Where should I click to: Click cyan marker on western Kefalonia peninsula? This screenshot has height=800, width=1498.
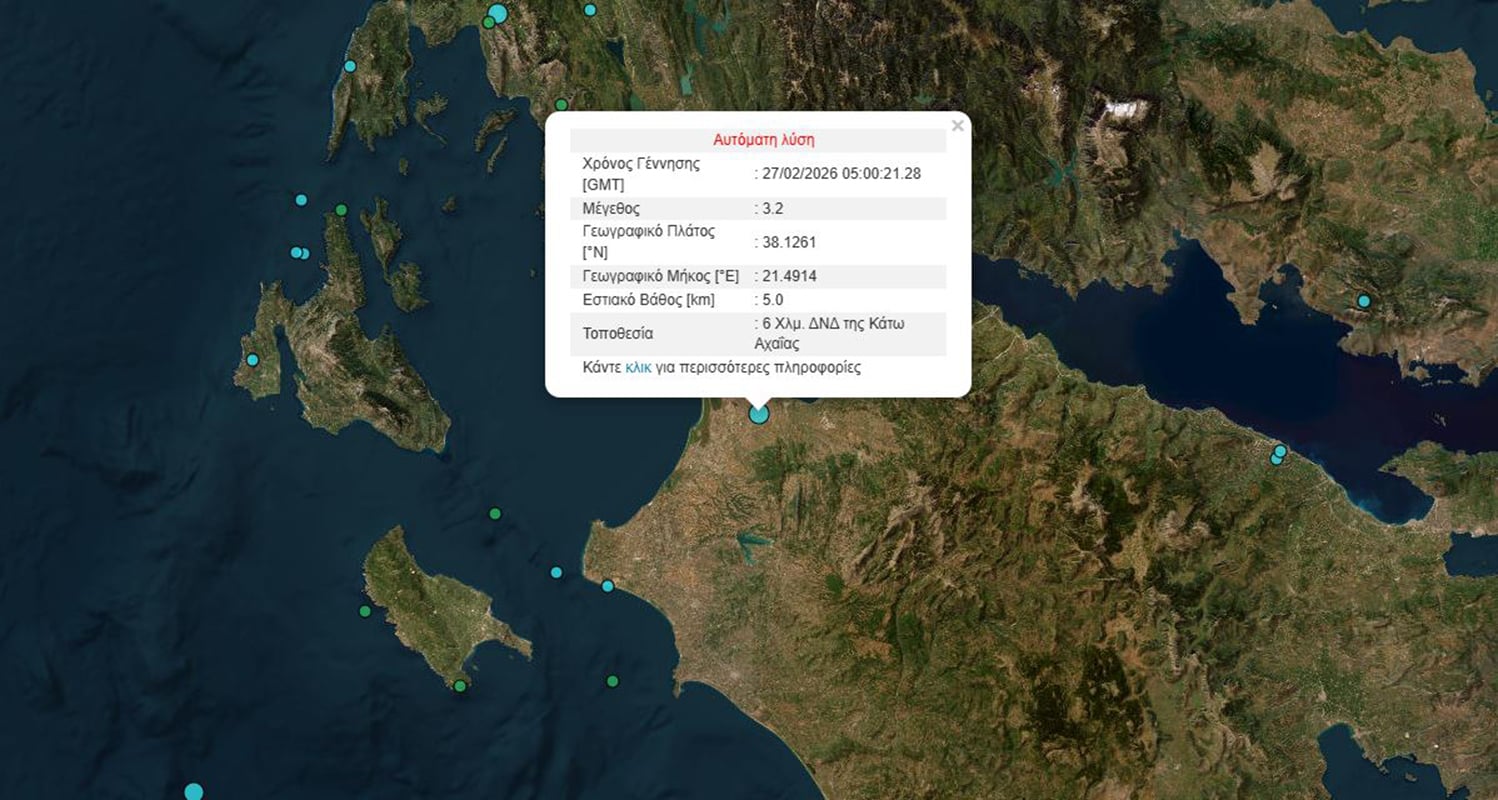[252, 360]
